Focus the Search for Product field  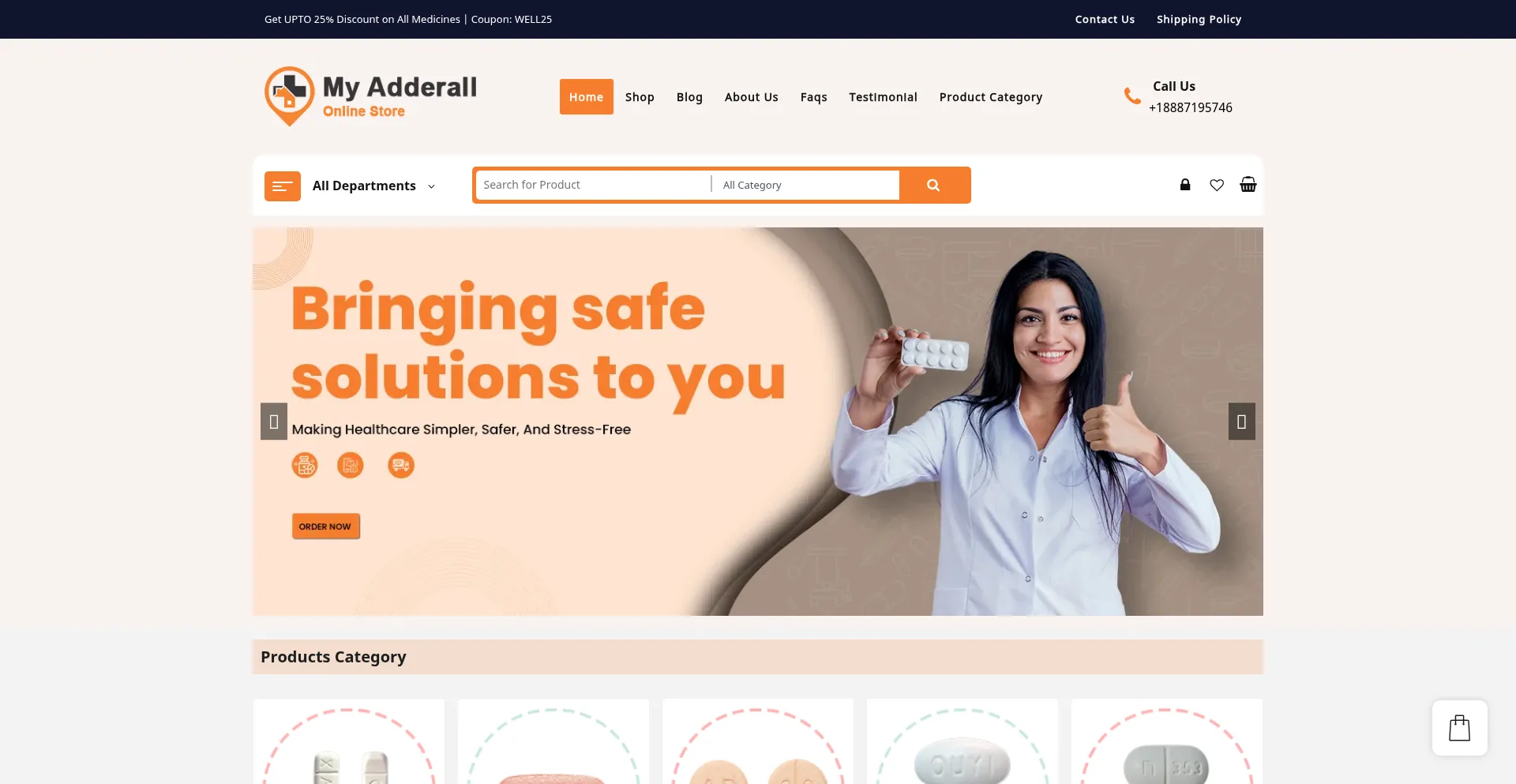594,185
